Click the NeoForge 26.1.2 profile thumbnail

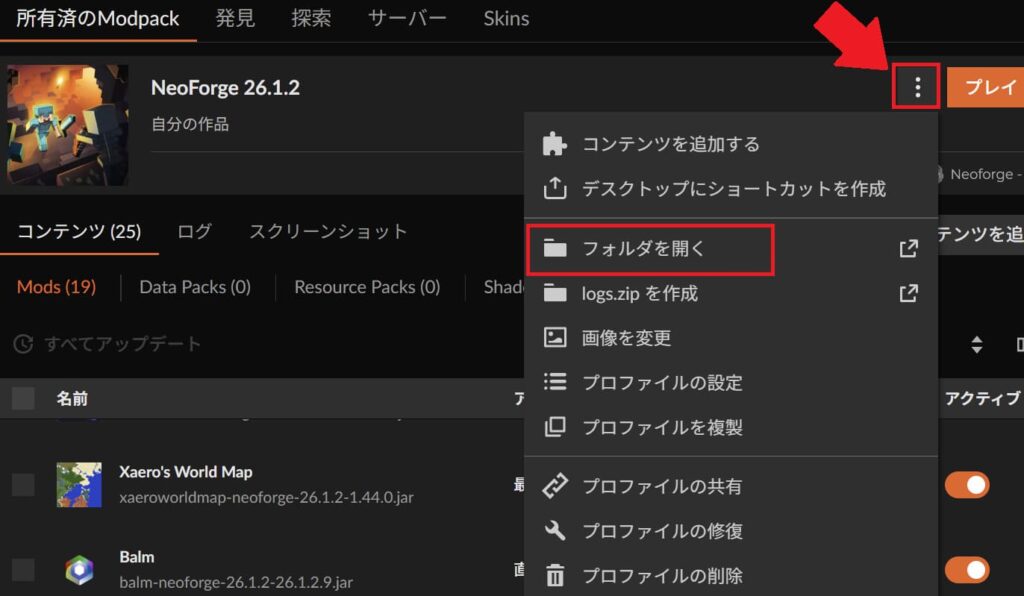point(67,125)
